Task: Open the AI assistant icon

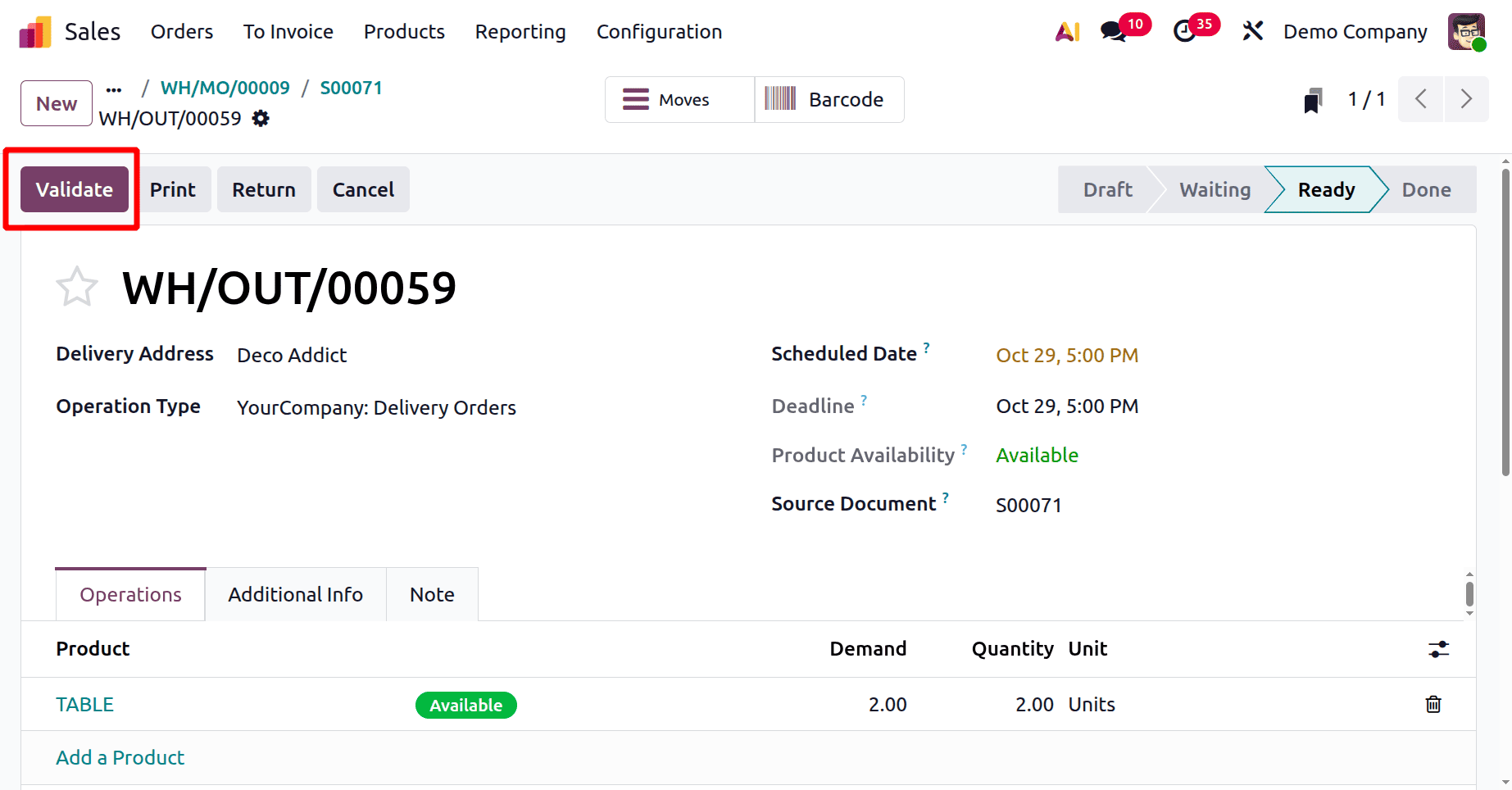Action: [1066, 31]
